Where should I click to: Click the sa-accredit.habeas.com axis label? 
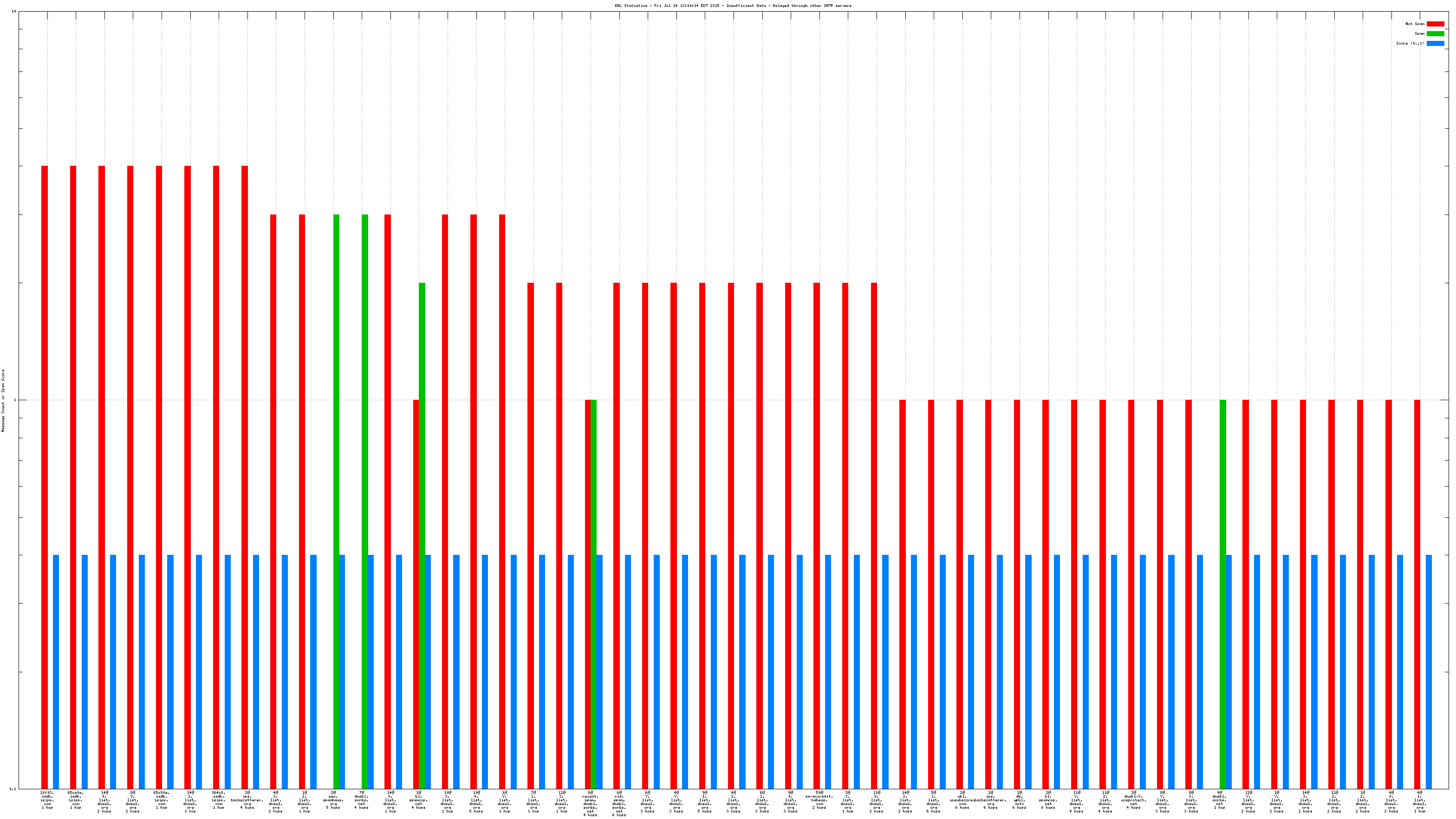(819, 800)
